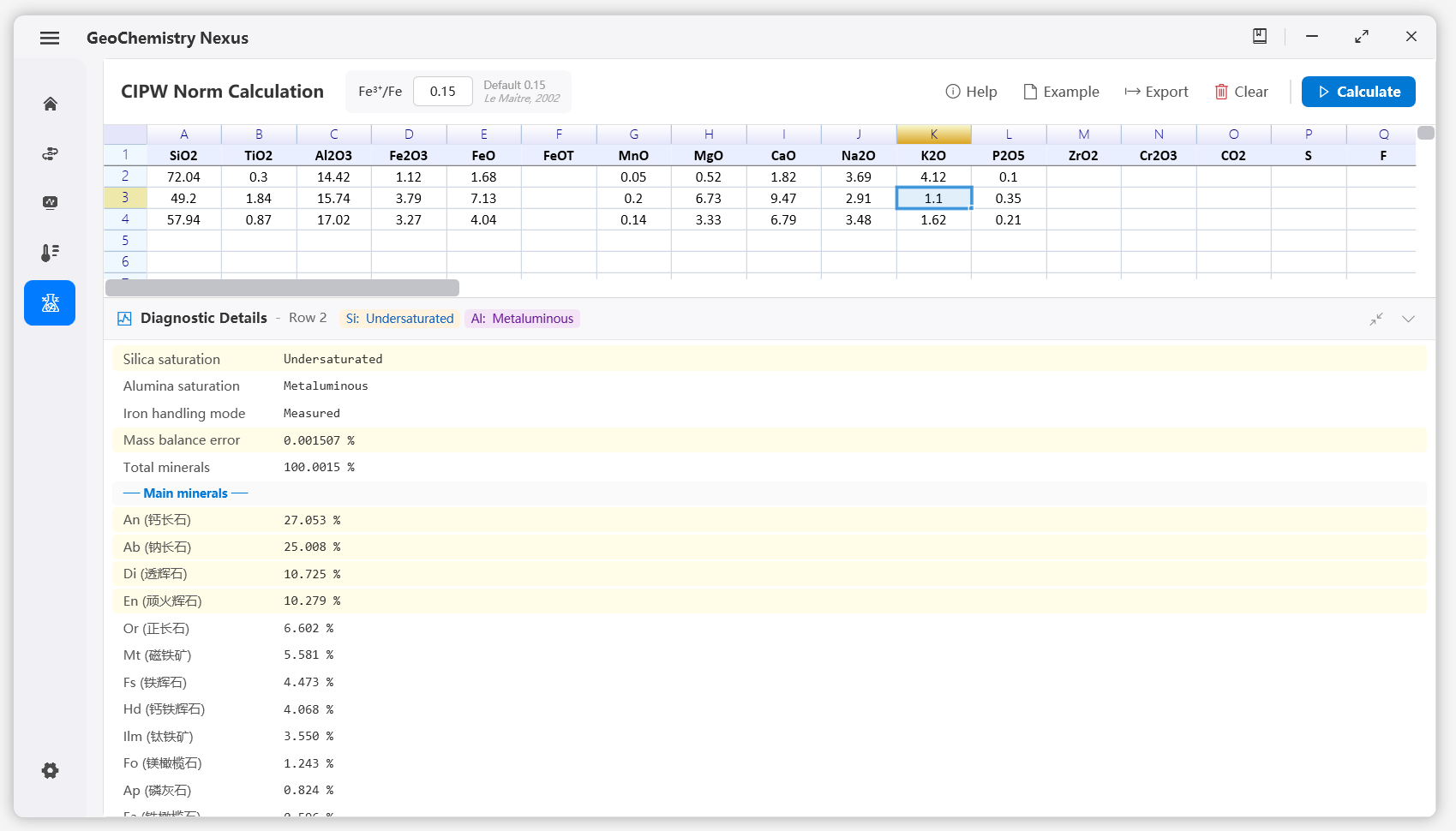1456x831 pixels.
Task: Open the chart monitor sidebar icon
Action: tap(50, 203)
